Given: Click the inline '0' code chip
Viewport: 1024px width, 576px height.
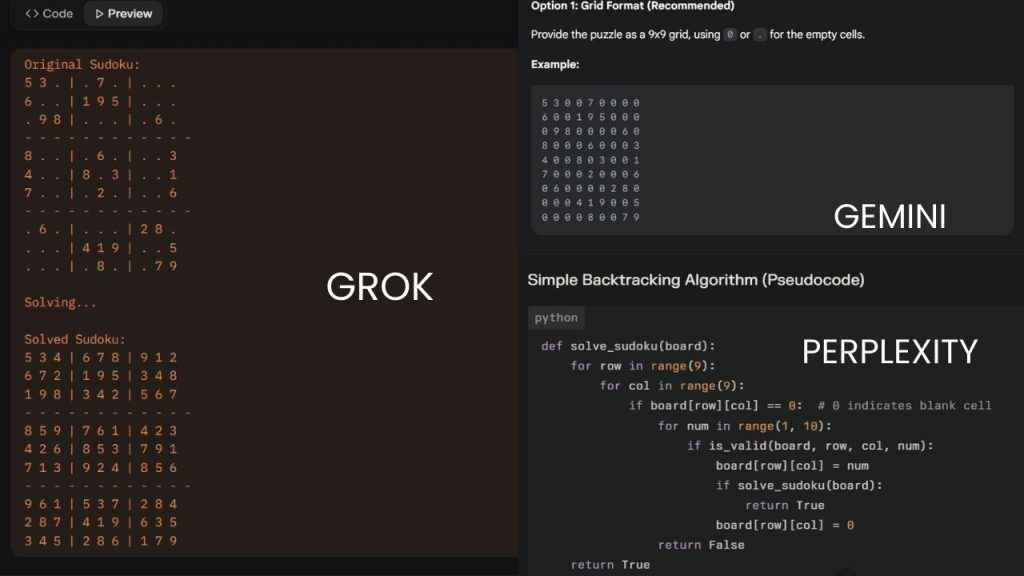Looking at the screenshot, I should (x=730, y=35).
